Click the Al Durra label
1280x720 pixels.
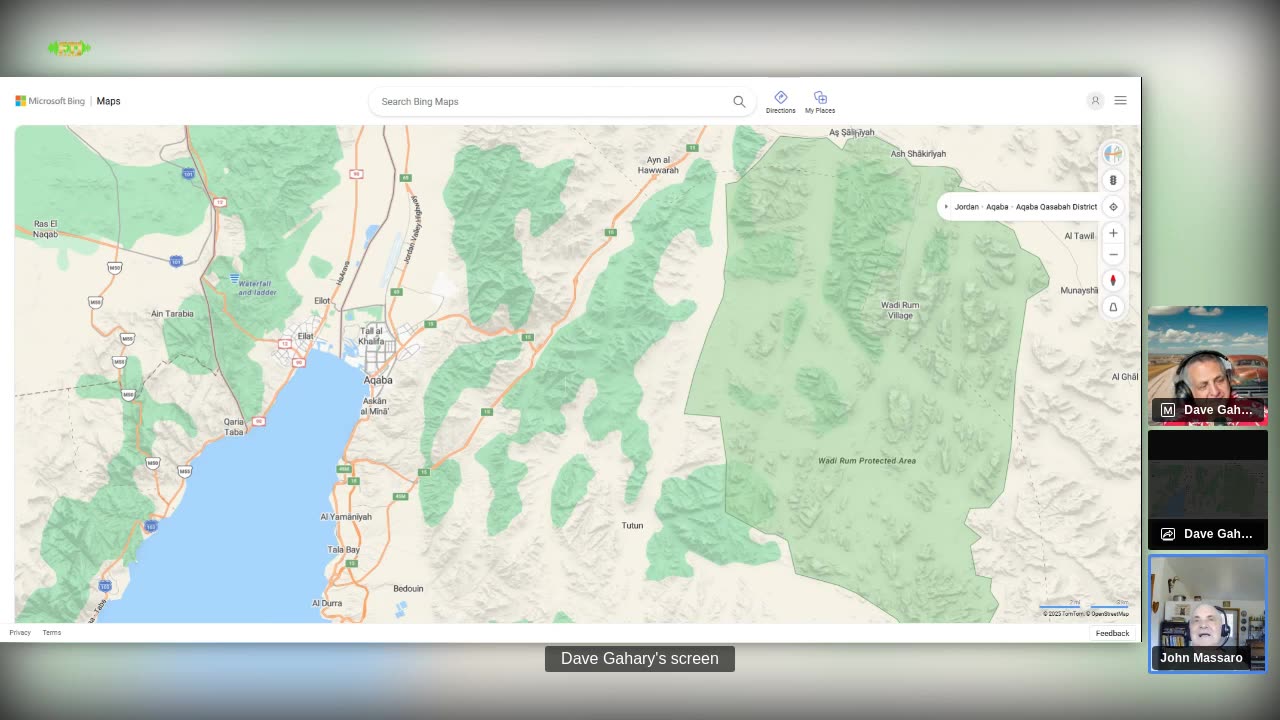[x=327, y=604]
